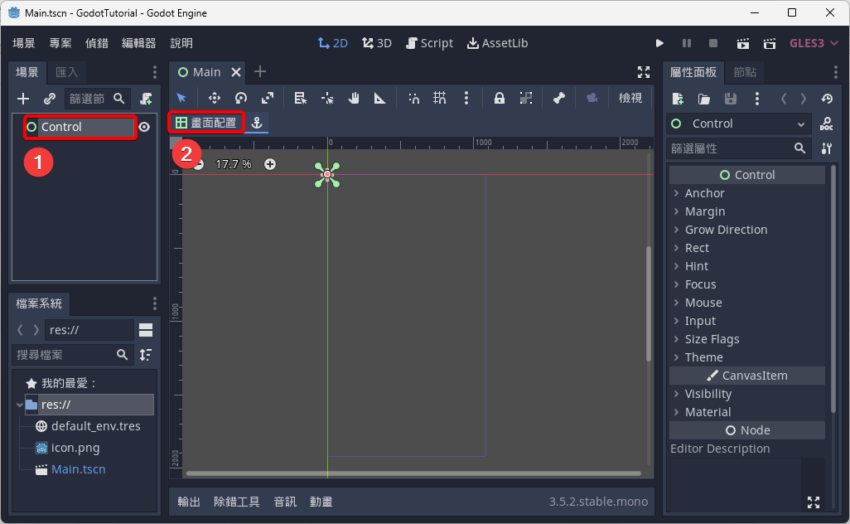
Task: Open the 輸出 output bottom panel
Action: click(x=189, y=502)
